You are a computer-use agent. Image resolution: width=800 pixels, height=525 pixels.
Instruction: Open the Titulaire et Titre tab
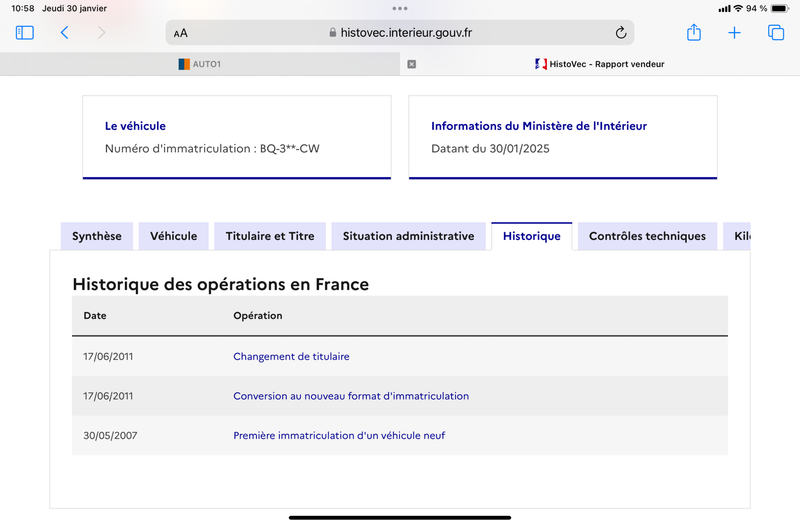pyautogui.click(x=270, y=236)
